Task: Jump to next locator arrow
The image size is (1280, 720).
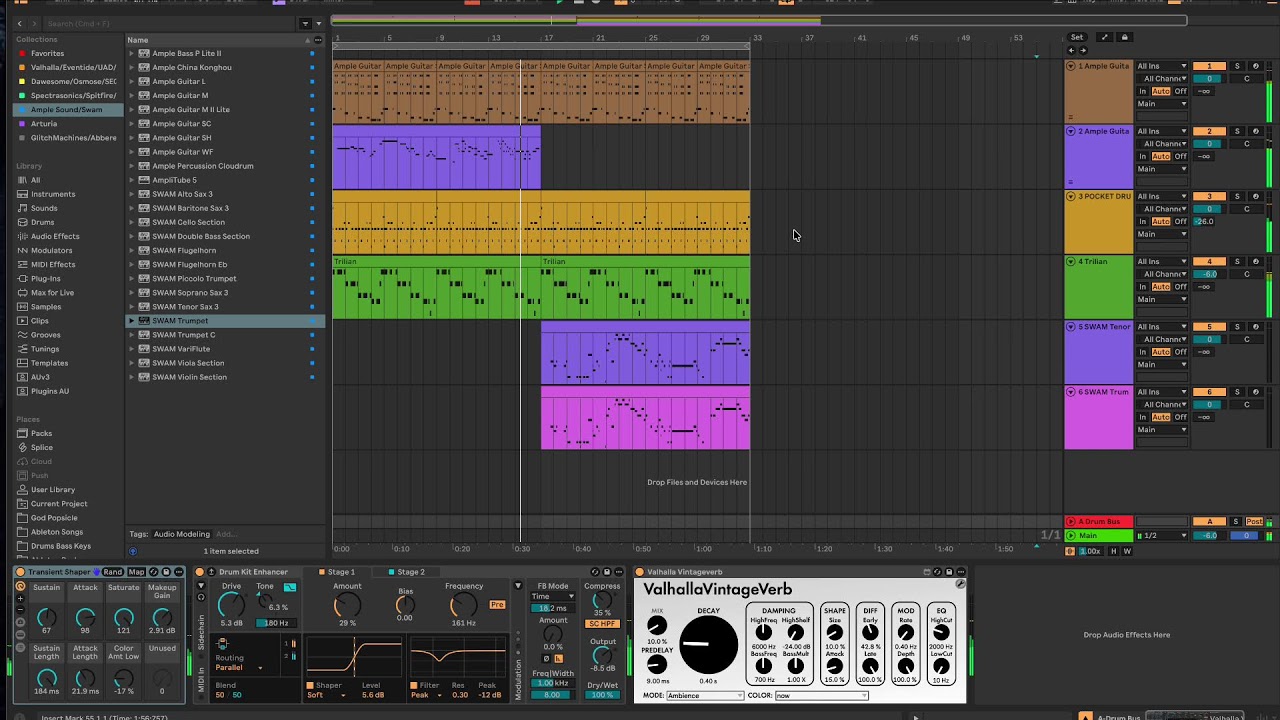Action: click(1083, 50)
